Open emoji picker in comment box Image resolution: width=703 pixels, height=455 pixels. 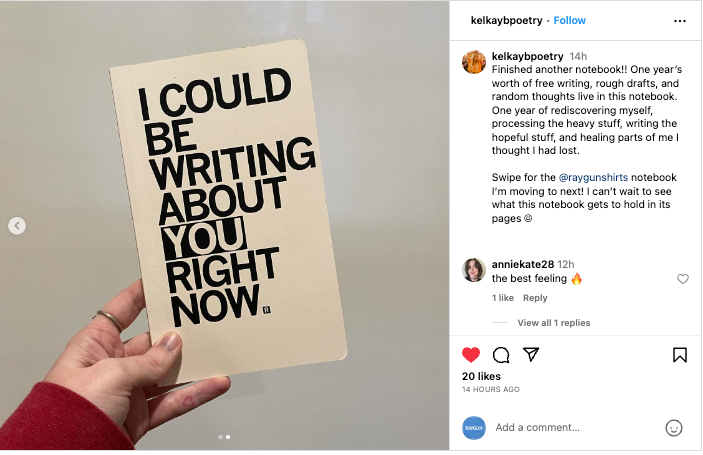[674, 428]
